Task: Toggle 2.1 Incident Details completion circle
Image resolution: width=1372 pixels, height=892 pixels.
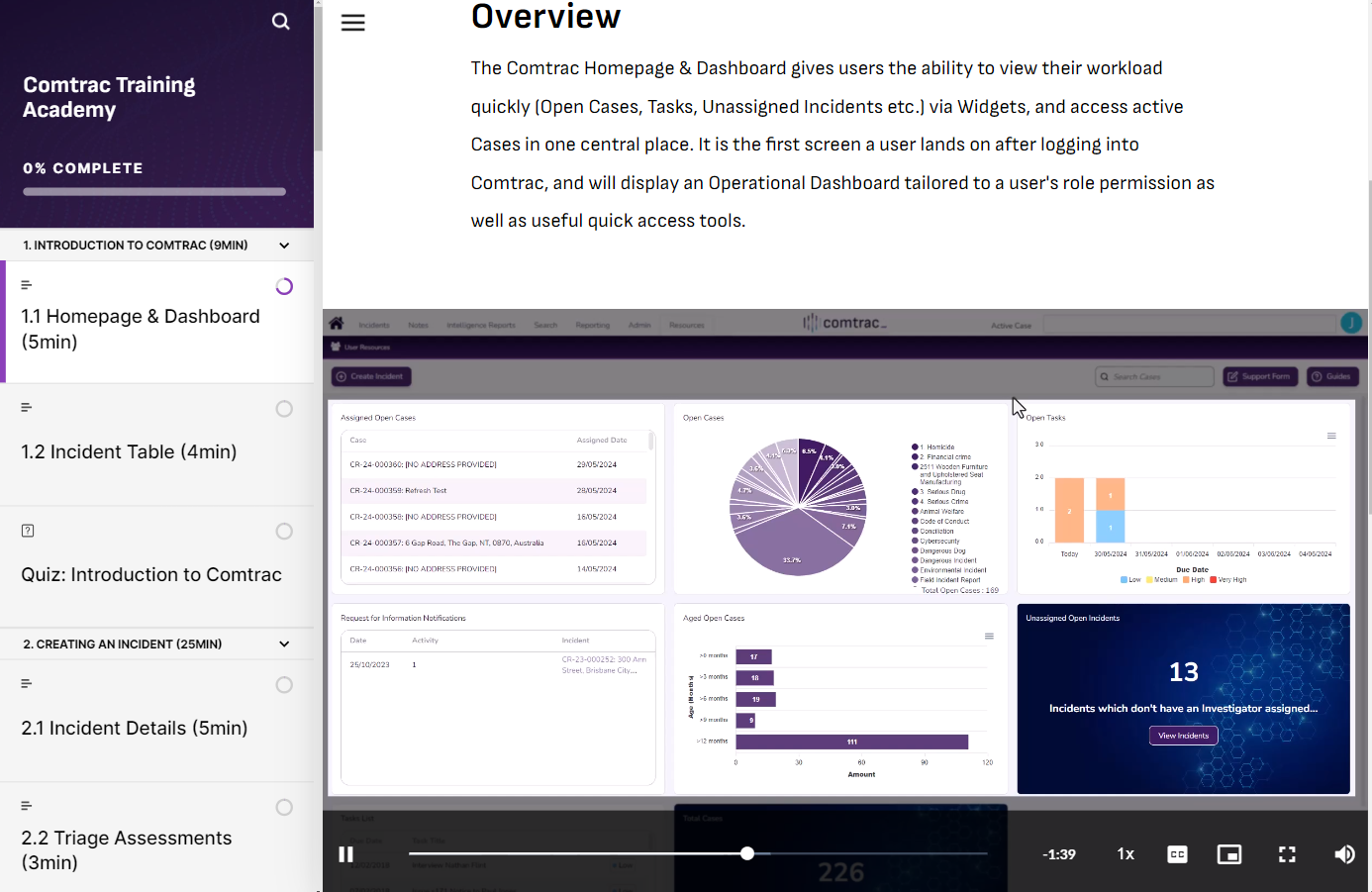Action: pyautogui.click(x=284, y=685)
